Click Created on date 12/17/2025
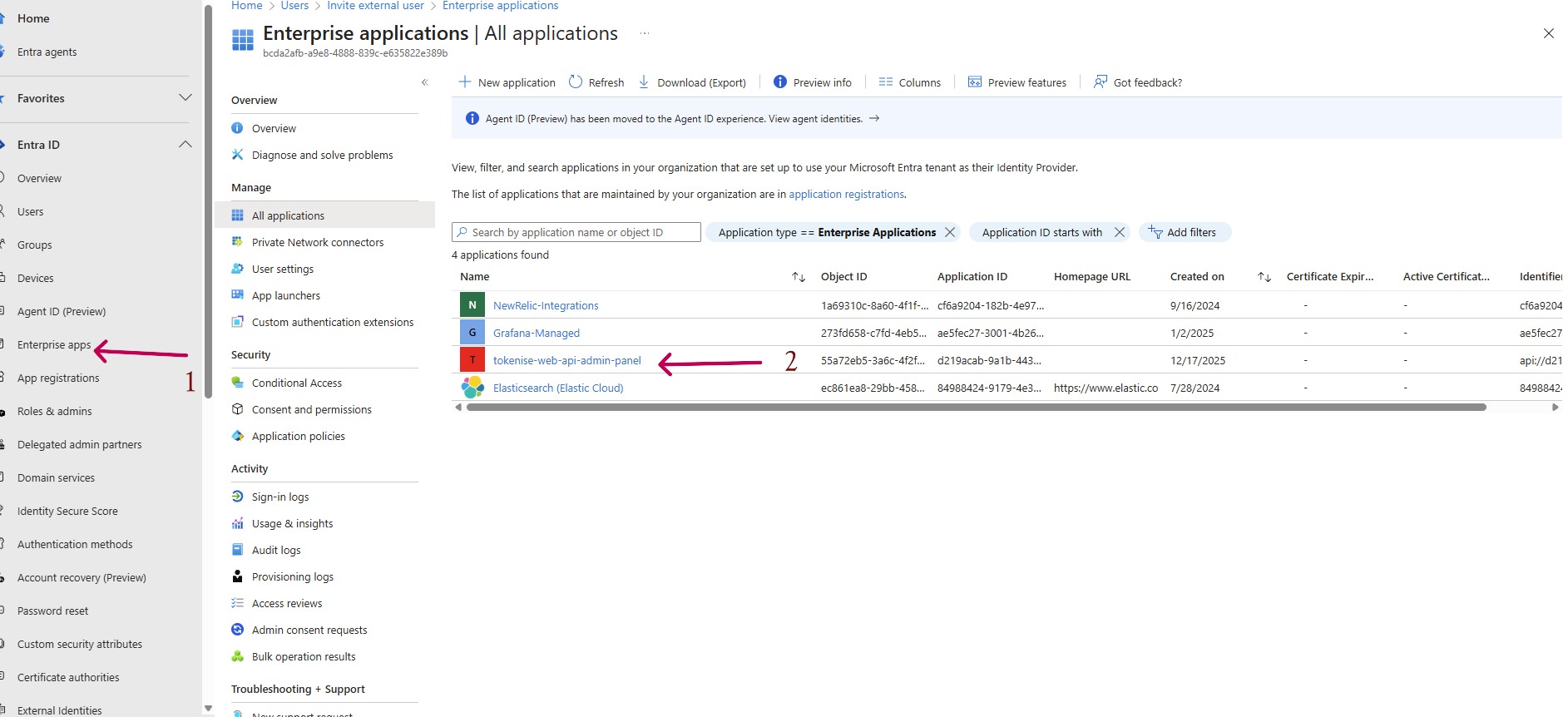 point(1198,360)
